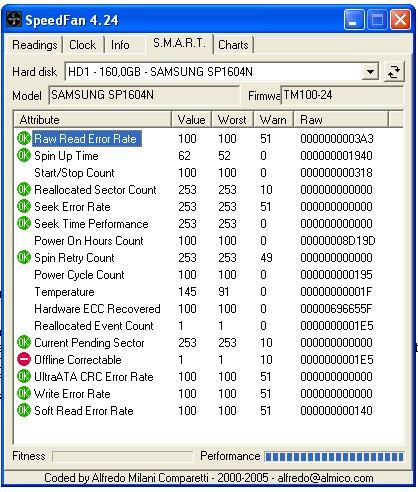418x492 pixels.
Task: Click OK icon beside Seek Time Performance
Action: pyautogui.click(x=24, y=223)
